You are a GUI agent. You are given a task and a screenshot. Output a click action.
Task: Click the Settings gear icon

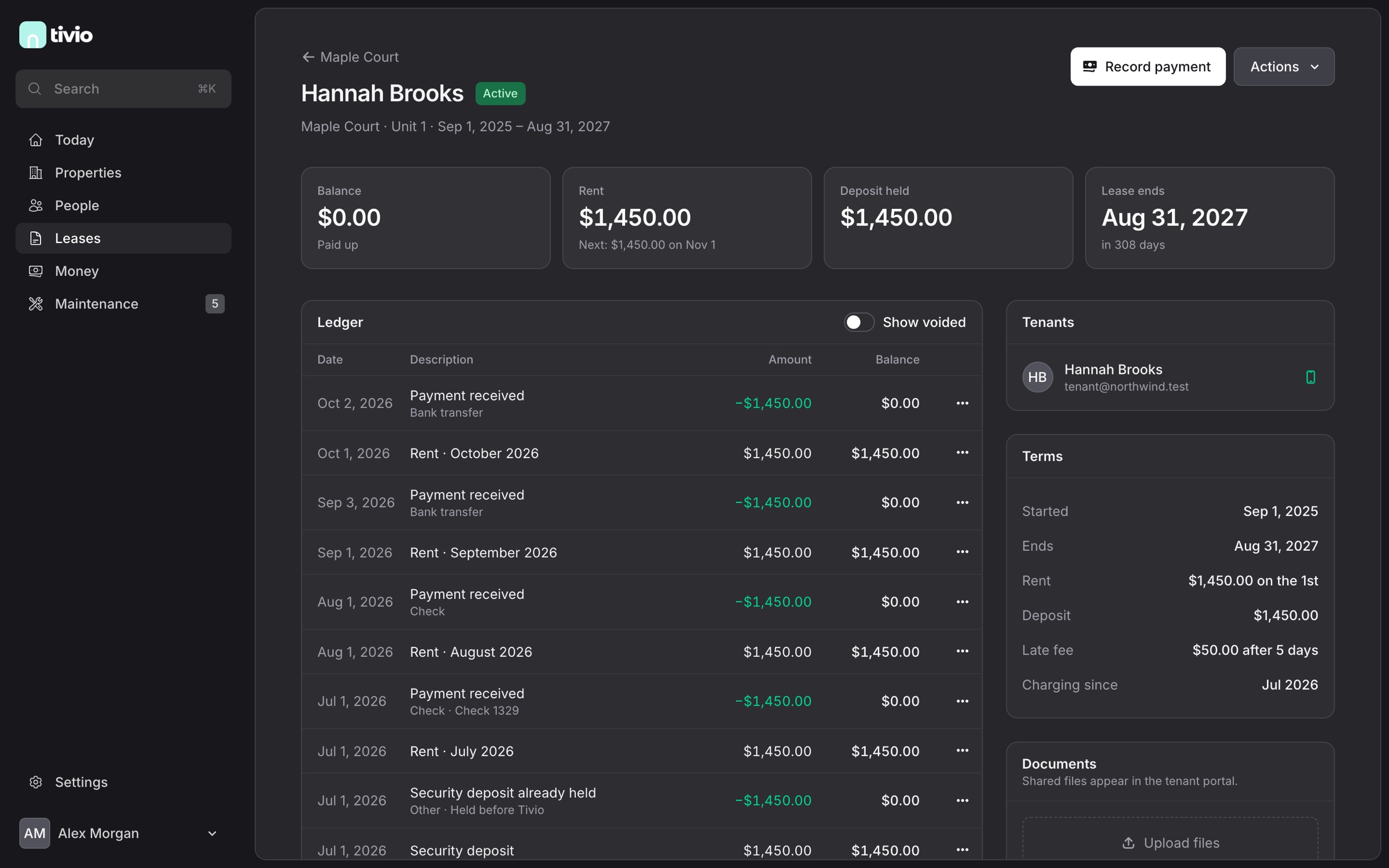pyautogui.click(x=36, y=782)
